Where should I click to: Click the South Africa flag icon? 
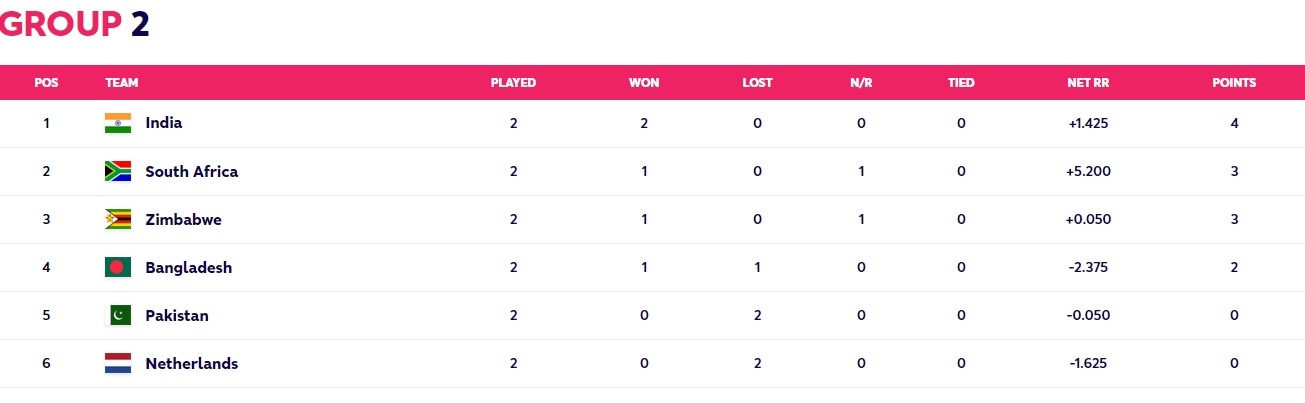(118, 171)
